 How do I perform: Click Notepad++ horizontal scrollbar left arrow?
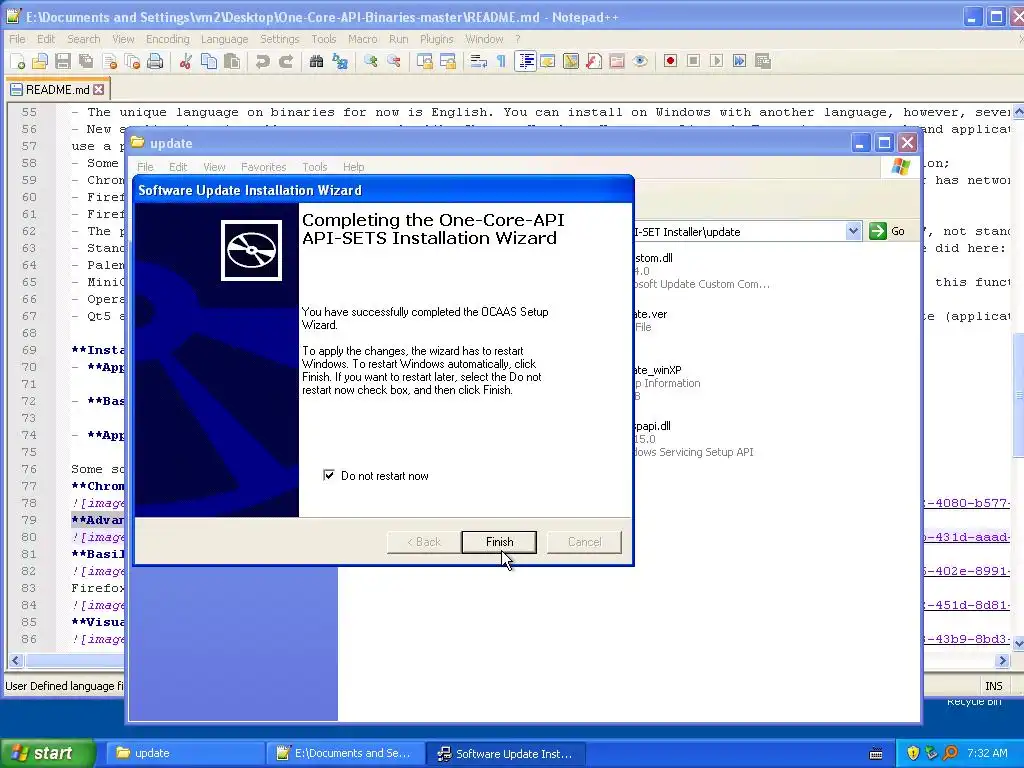click(15, 660)
